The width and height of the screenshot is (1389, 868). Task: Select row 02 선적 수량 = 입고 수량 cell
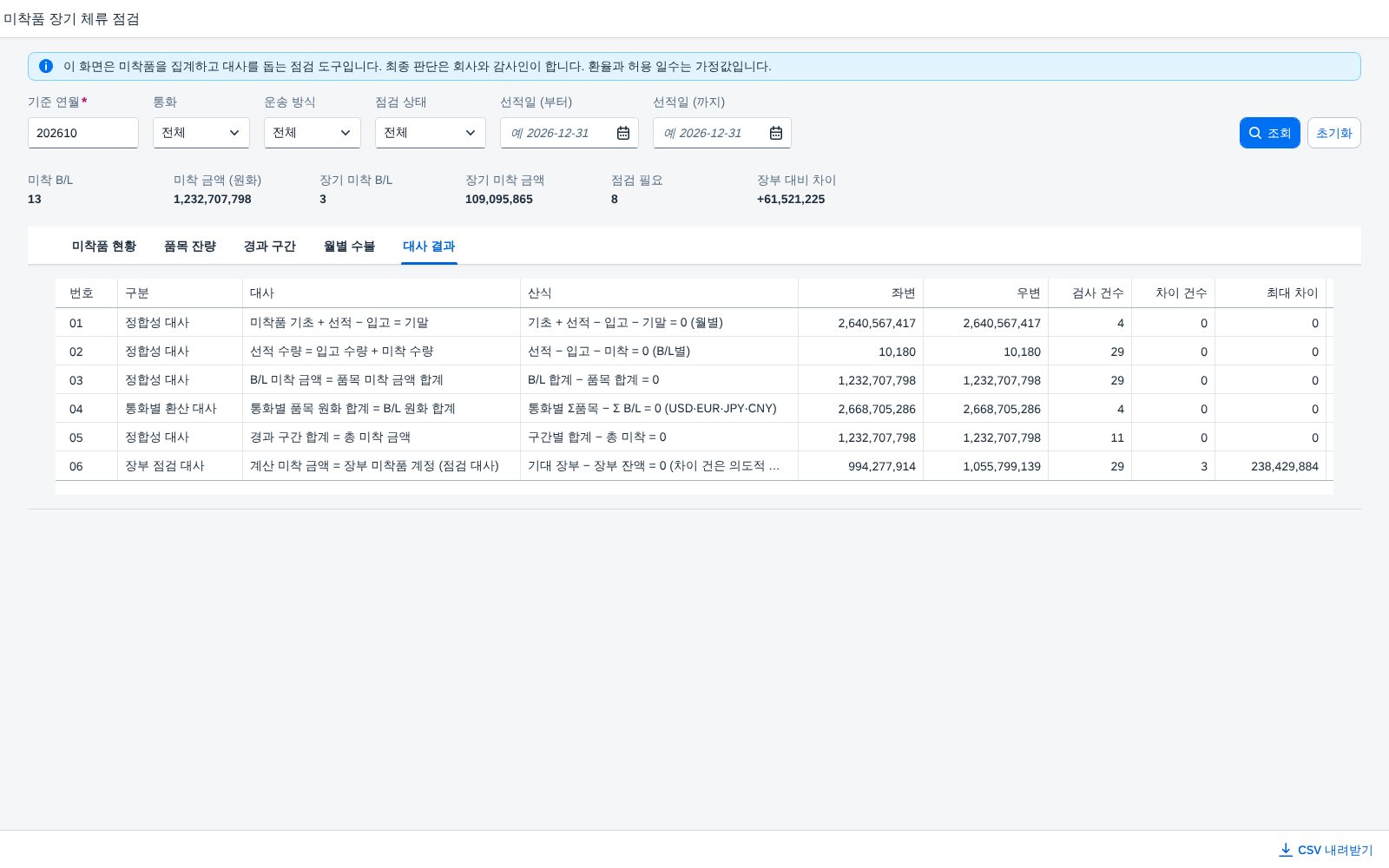[382, 352]
